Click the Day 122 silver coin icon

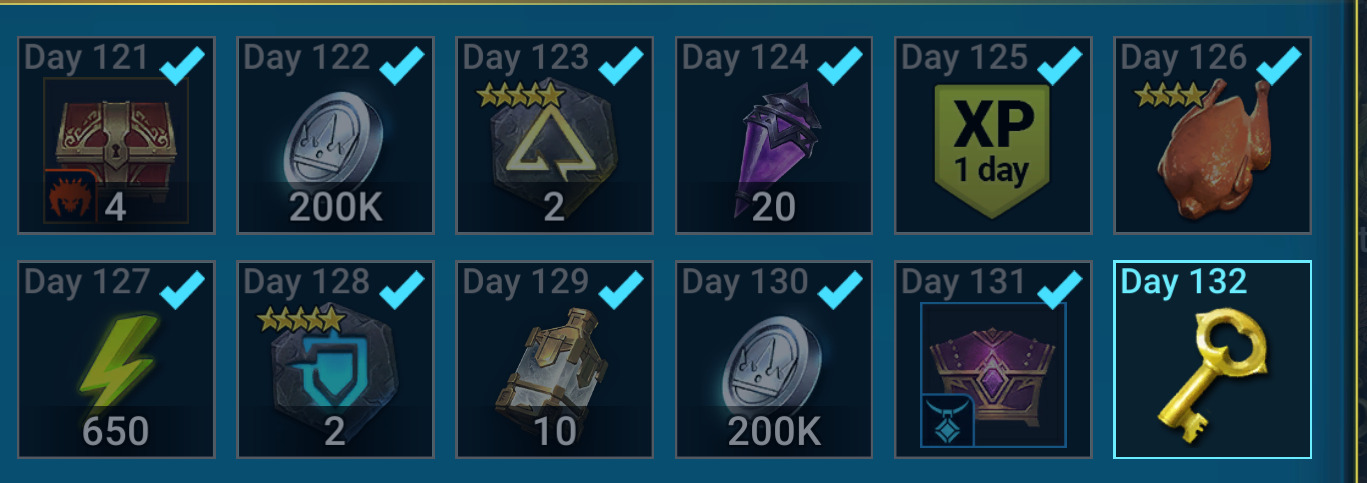336,138
